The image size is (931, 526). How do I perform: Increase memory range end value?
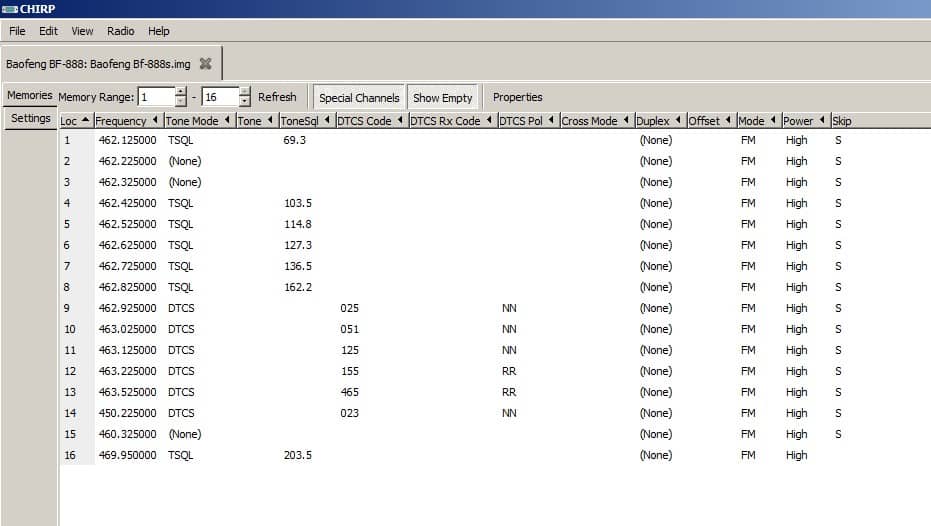[x=244, y=92]
